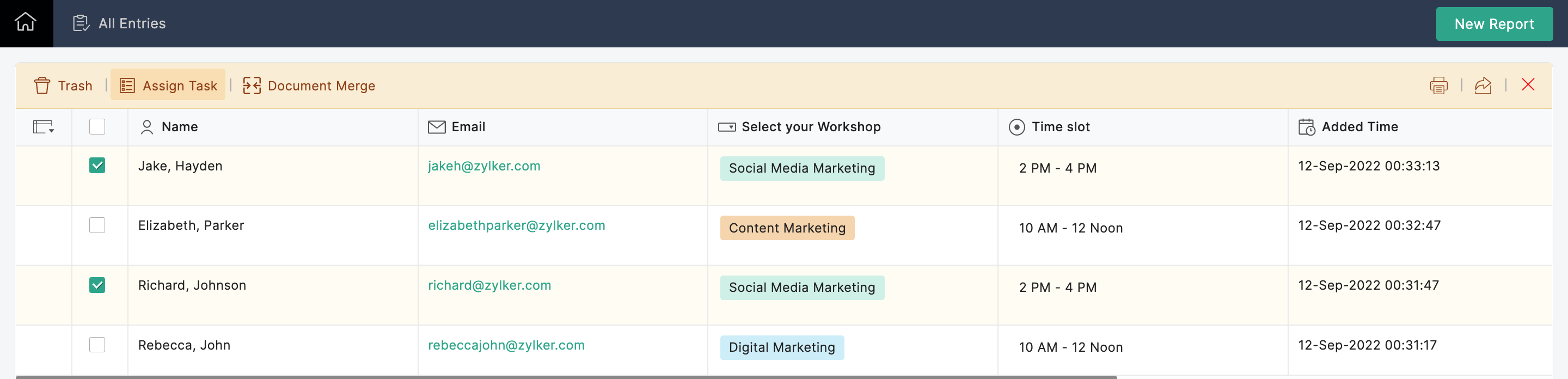Screen dimensions: 1568x379
Task: Click the New Report button
Action: (1494, 24)
